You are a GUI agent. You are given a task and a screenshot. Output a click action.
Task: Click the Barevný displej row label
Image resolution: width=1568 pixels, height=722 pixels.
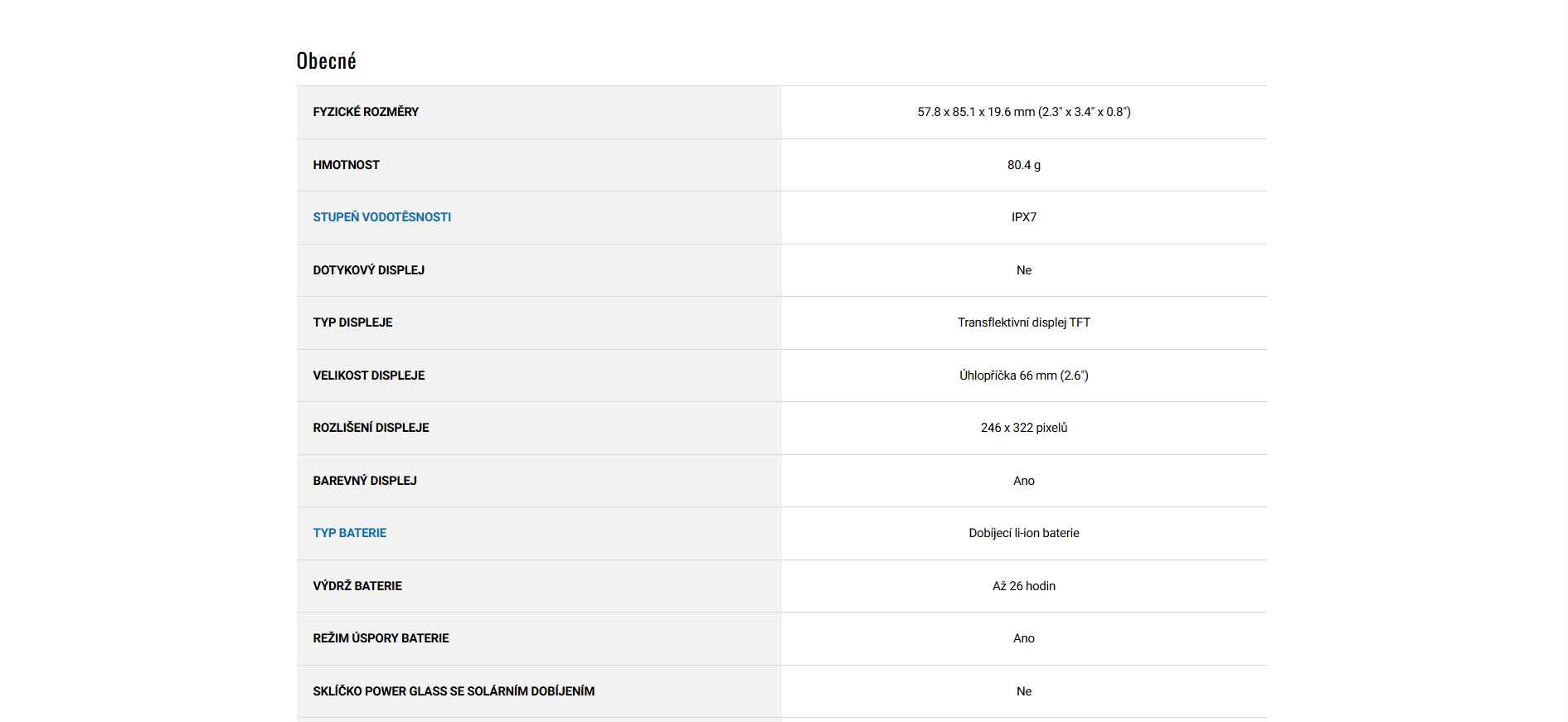[x=364, y=481]
